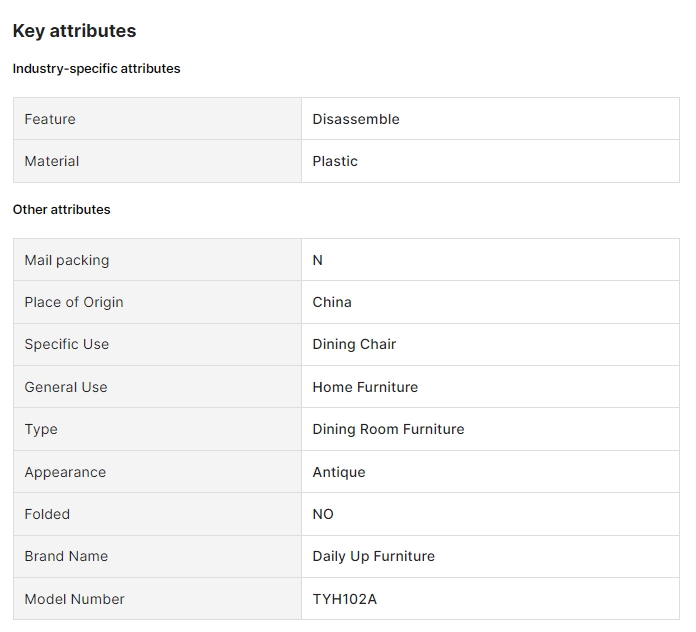This screenshot has width=696, height=632.
Task: Click the Home Furniture value
Action: (365, 387)
